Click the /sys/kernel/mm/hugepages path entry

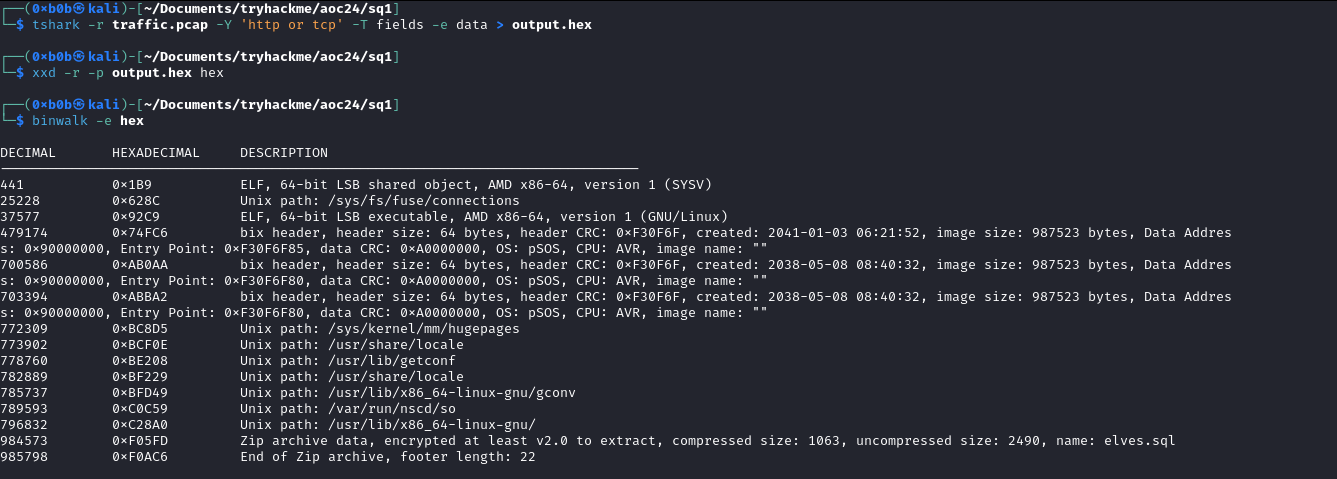click(380, 329)
